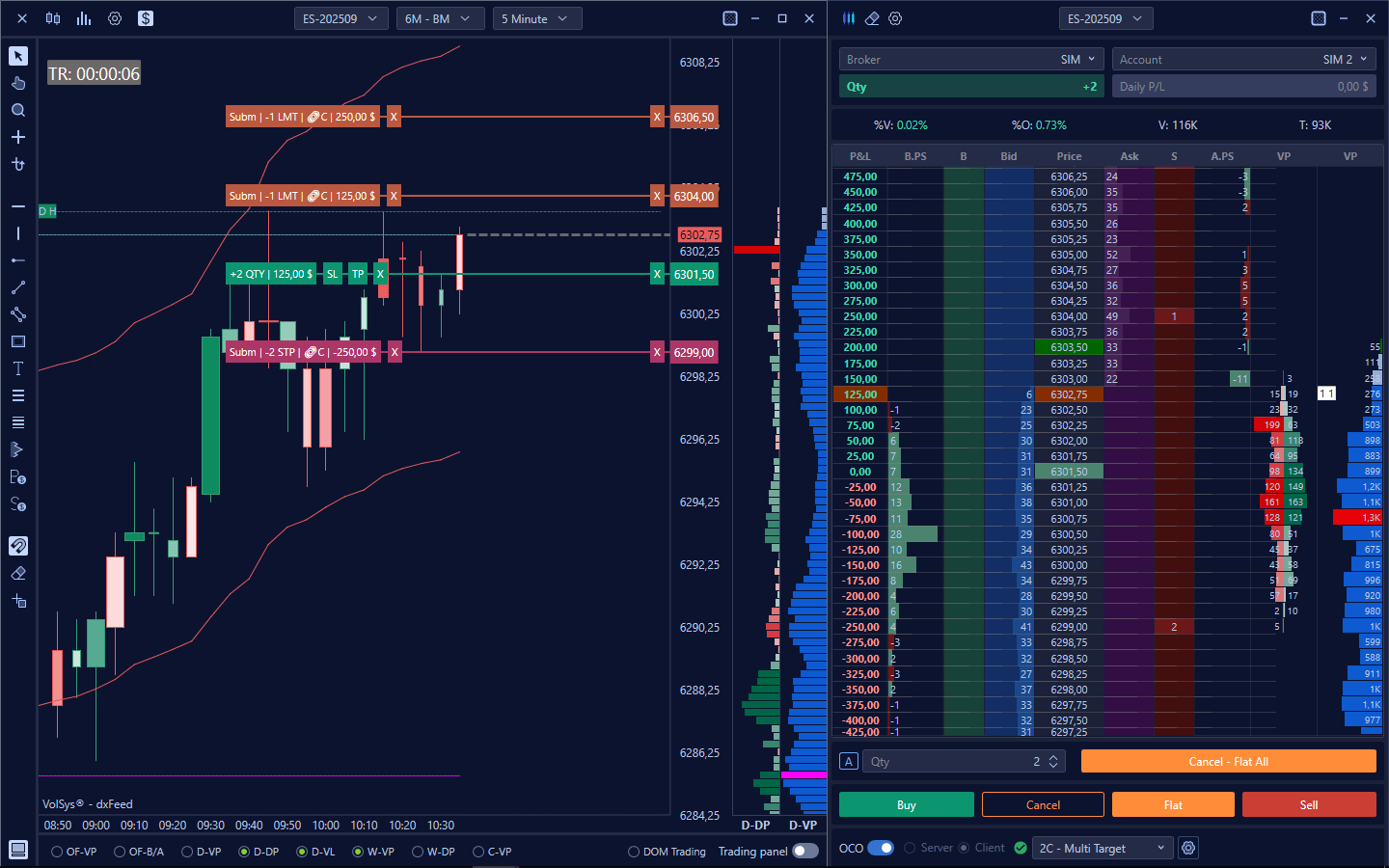Select the text annotation tool
Image resolution: width=1389 pixels, height=868 pixels.
point(18,368)
